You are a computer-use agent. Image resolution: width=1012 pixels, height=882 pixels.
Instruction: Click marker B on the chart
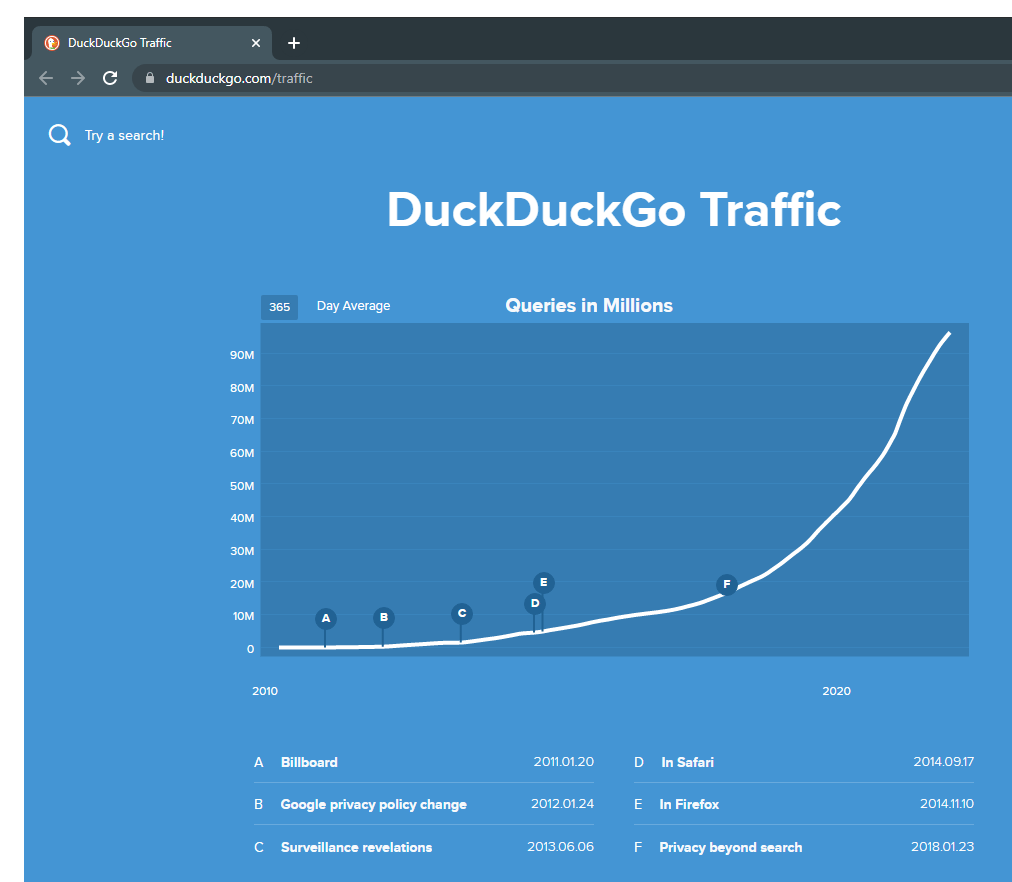[384, 617]
